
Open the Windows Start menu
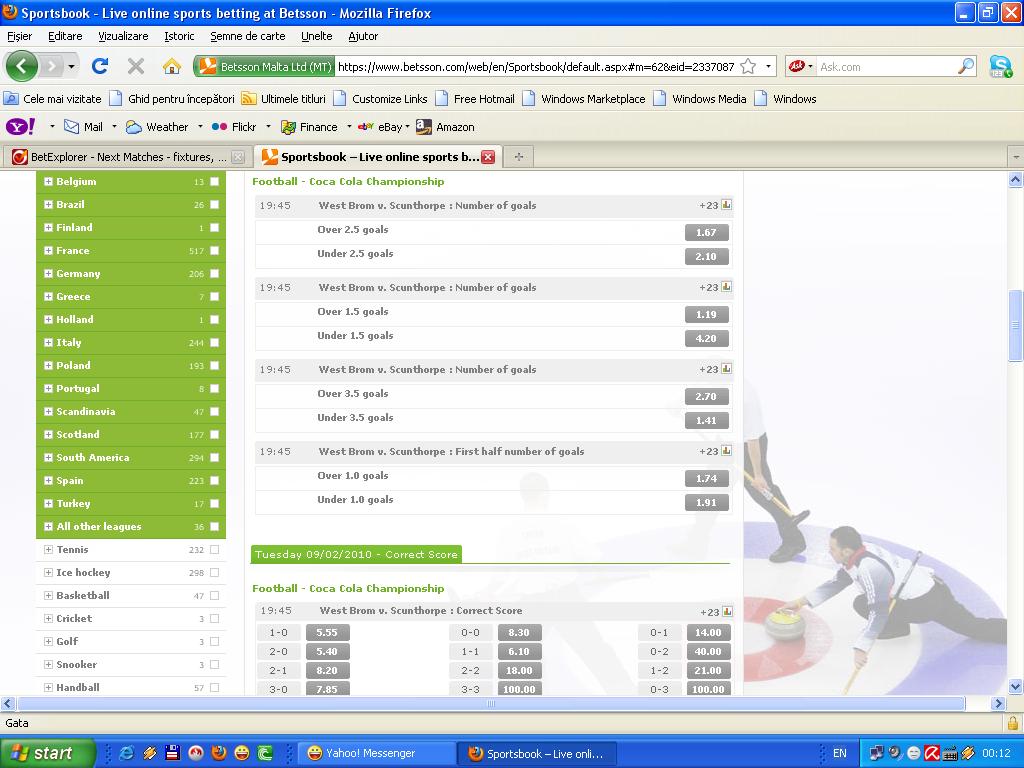pos(47,753)
